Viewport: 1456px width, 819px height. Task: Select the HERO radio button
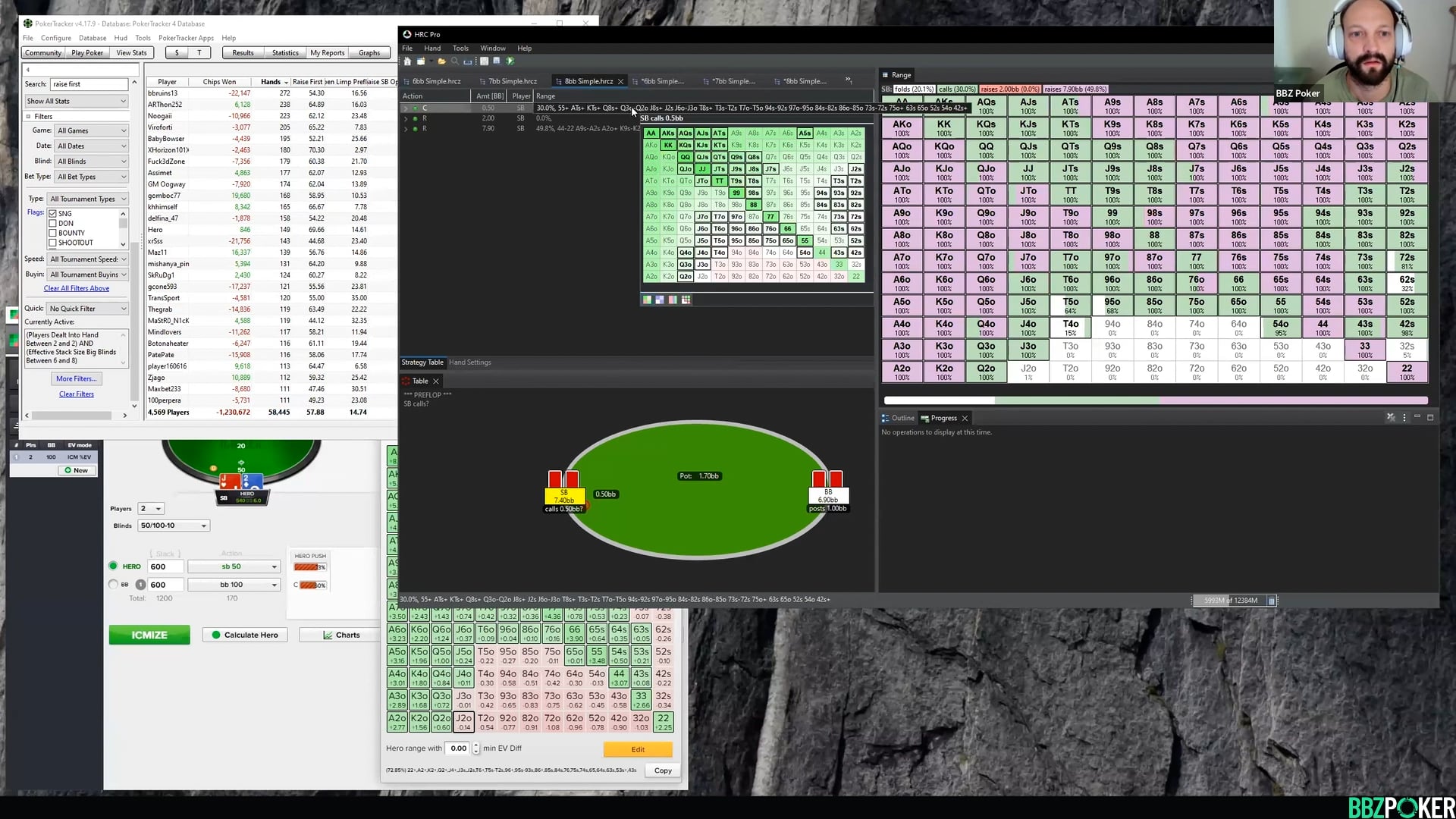(x=114, y=566)
